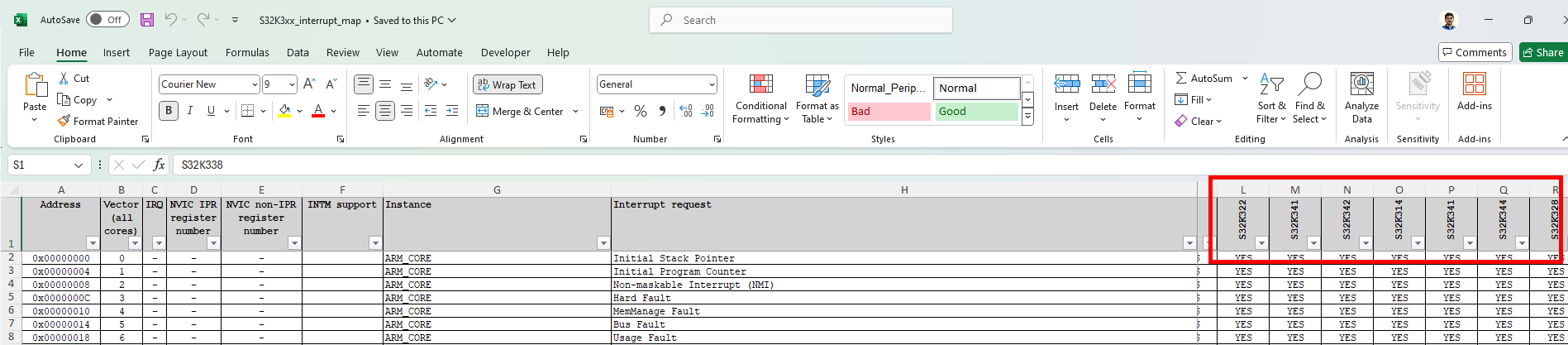Increase decimal places

pyautogui.click(x=687, y=111)
